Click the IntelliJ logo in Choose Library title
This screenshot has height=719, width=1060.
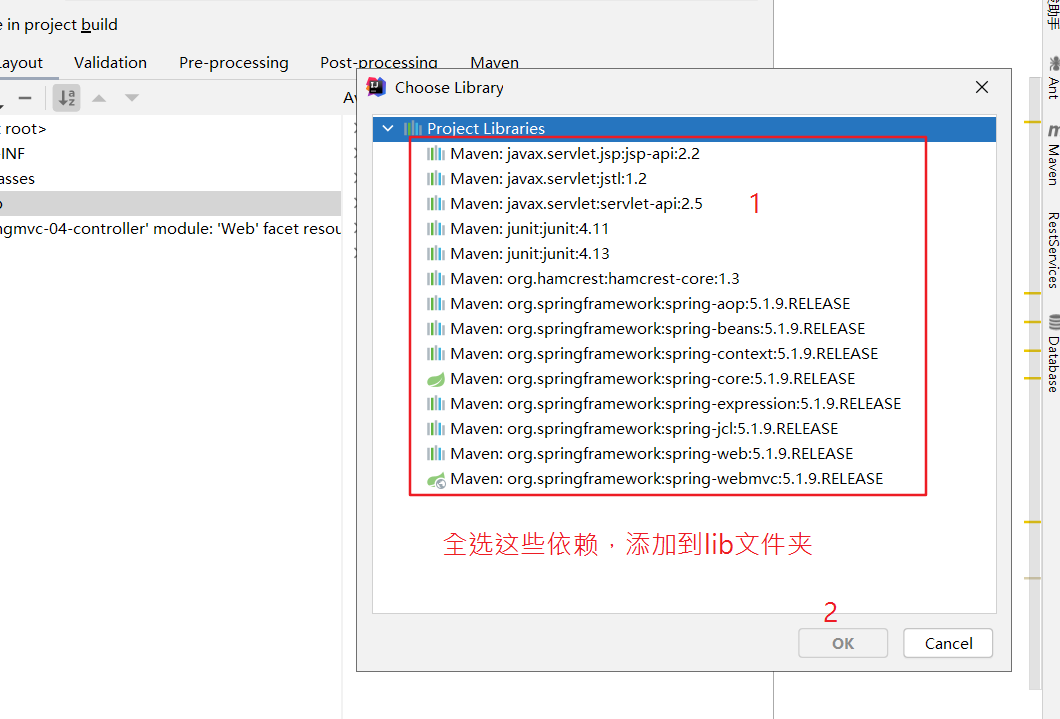(x=376, y=87)
